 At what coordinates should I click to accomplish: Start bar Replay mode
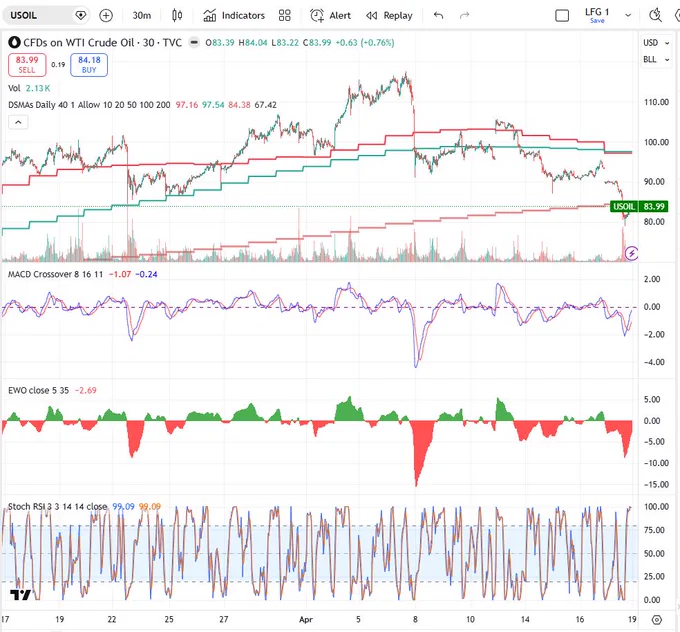click(x=389, y=16)
